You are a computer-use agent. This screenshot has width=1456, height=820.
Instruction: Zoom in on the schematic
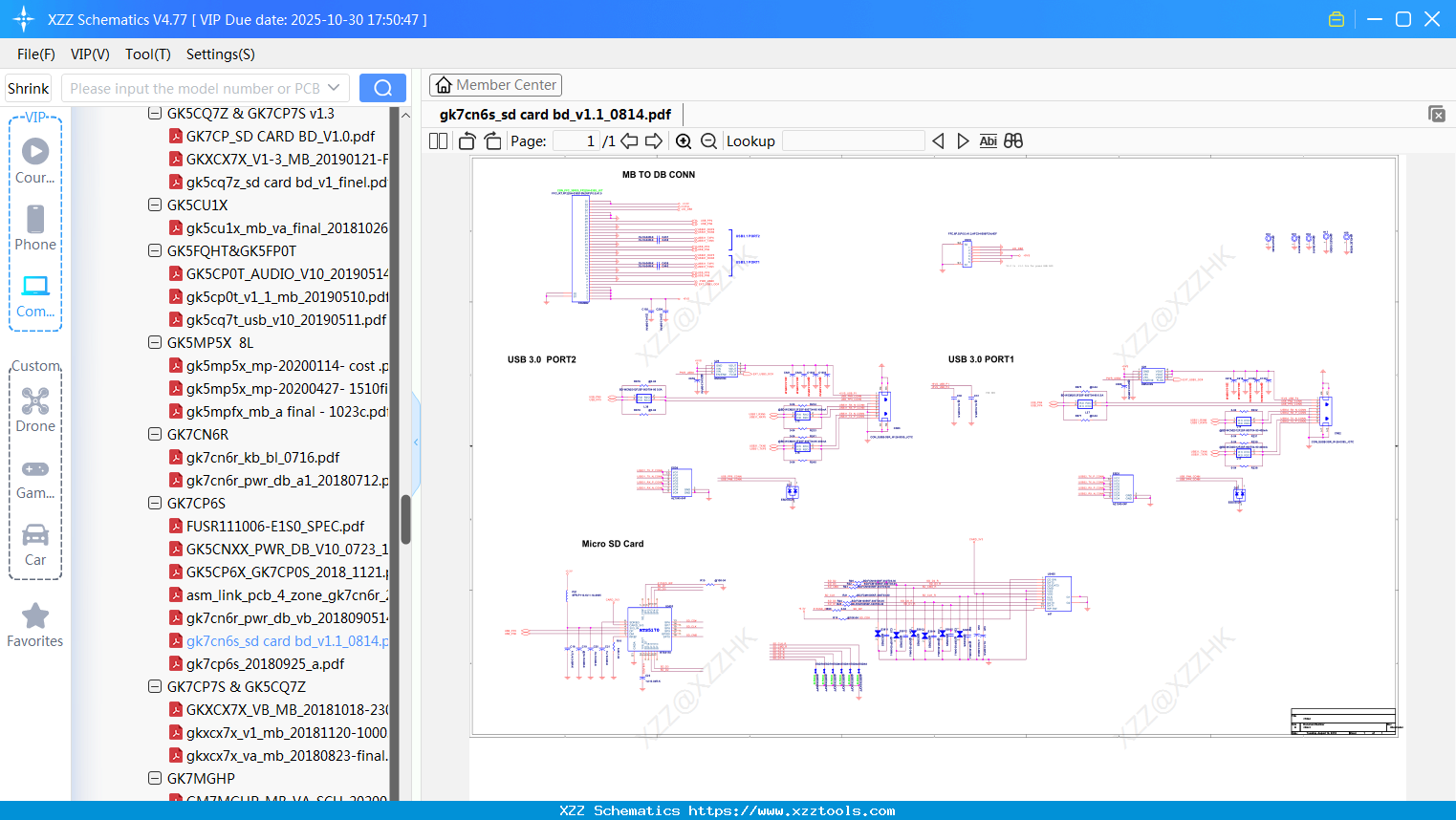tap(684, 141)
